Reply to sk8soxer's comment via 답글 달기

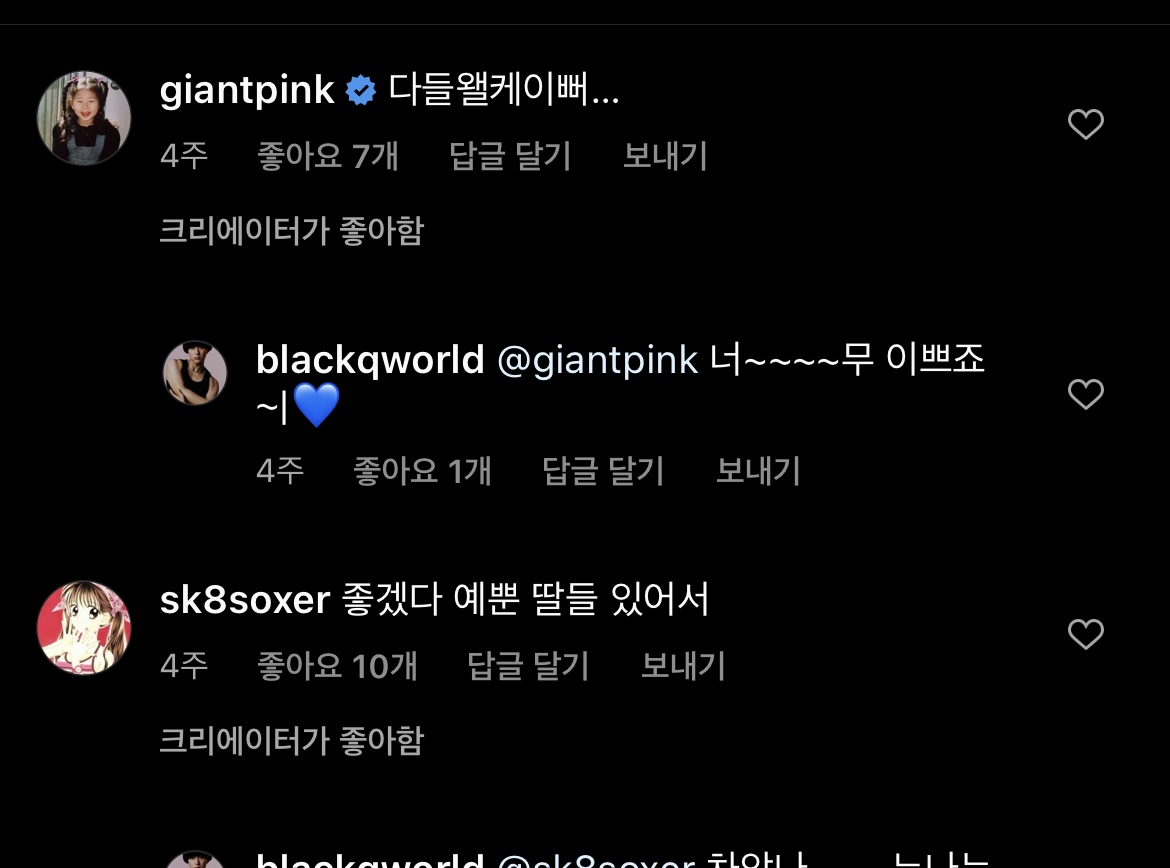pyautogui.click(x=528, y=666)
